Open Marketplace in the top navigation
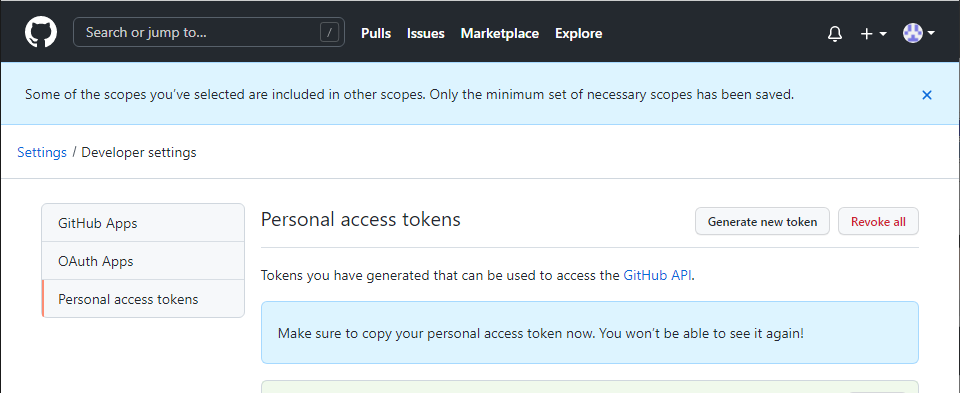960x393 pixels. point(500,33)
